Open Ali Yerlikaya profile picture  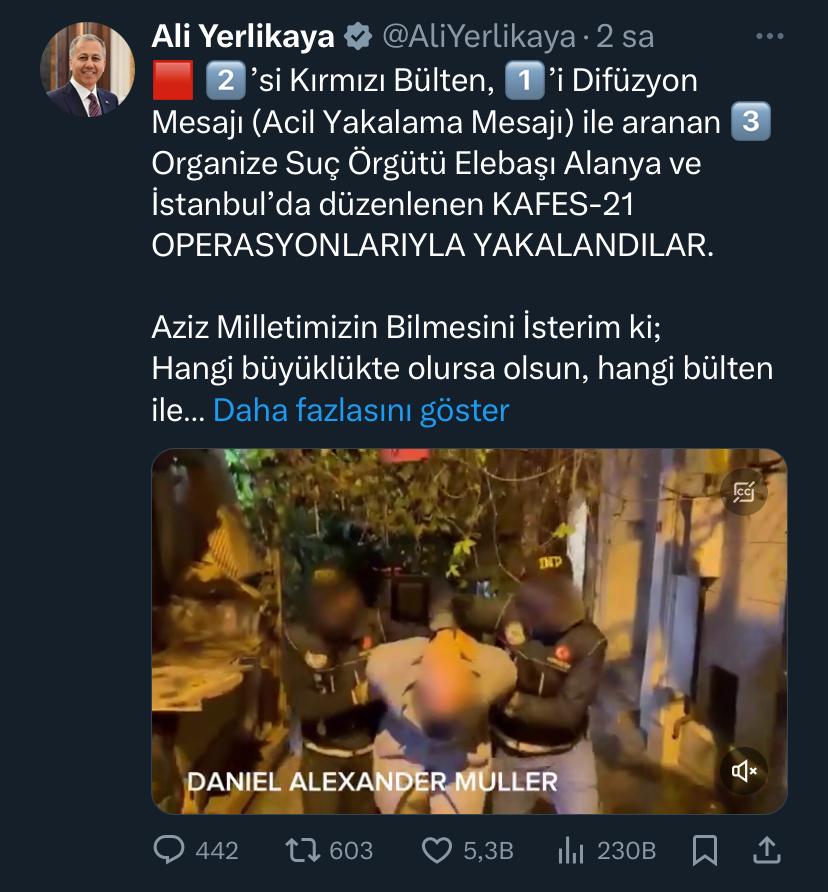tap(88, 70)
